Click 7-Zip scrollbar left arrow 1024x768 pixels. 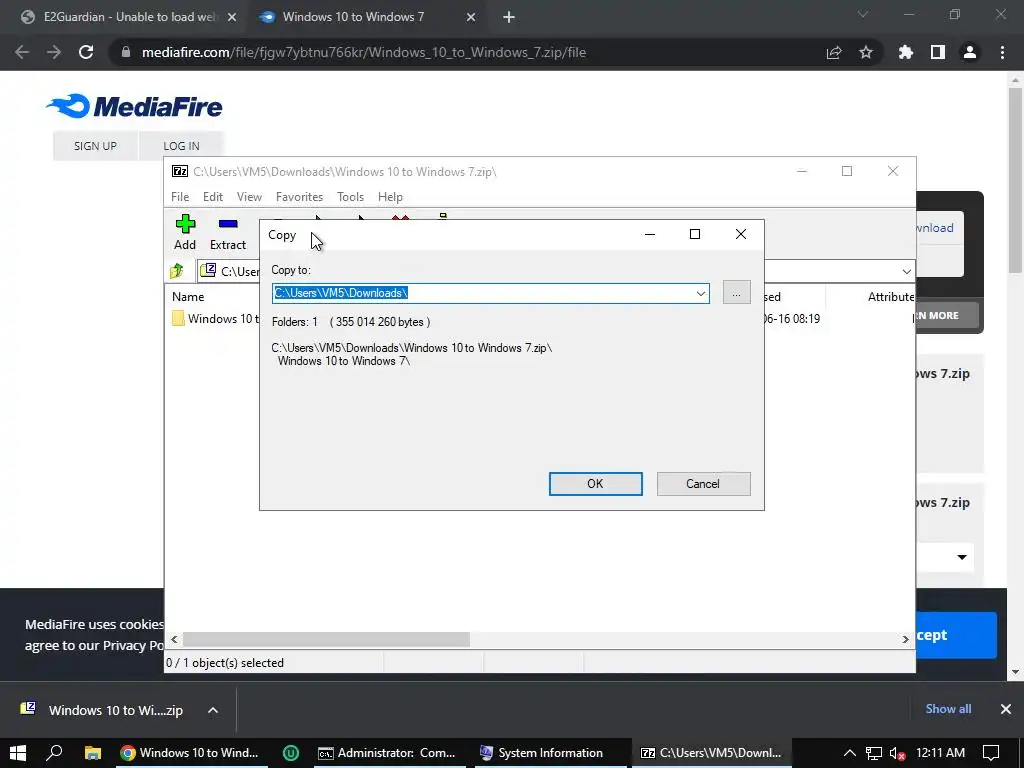coord(174,639)
